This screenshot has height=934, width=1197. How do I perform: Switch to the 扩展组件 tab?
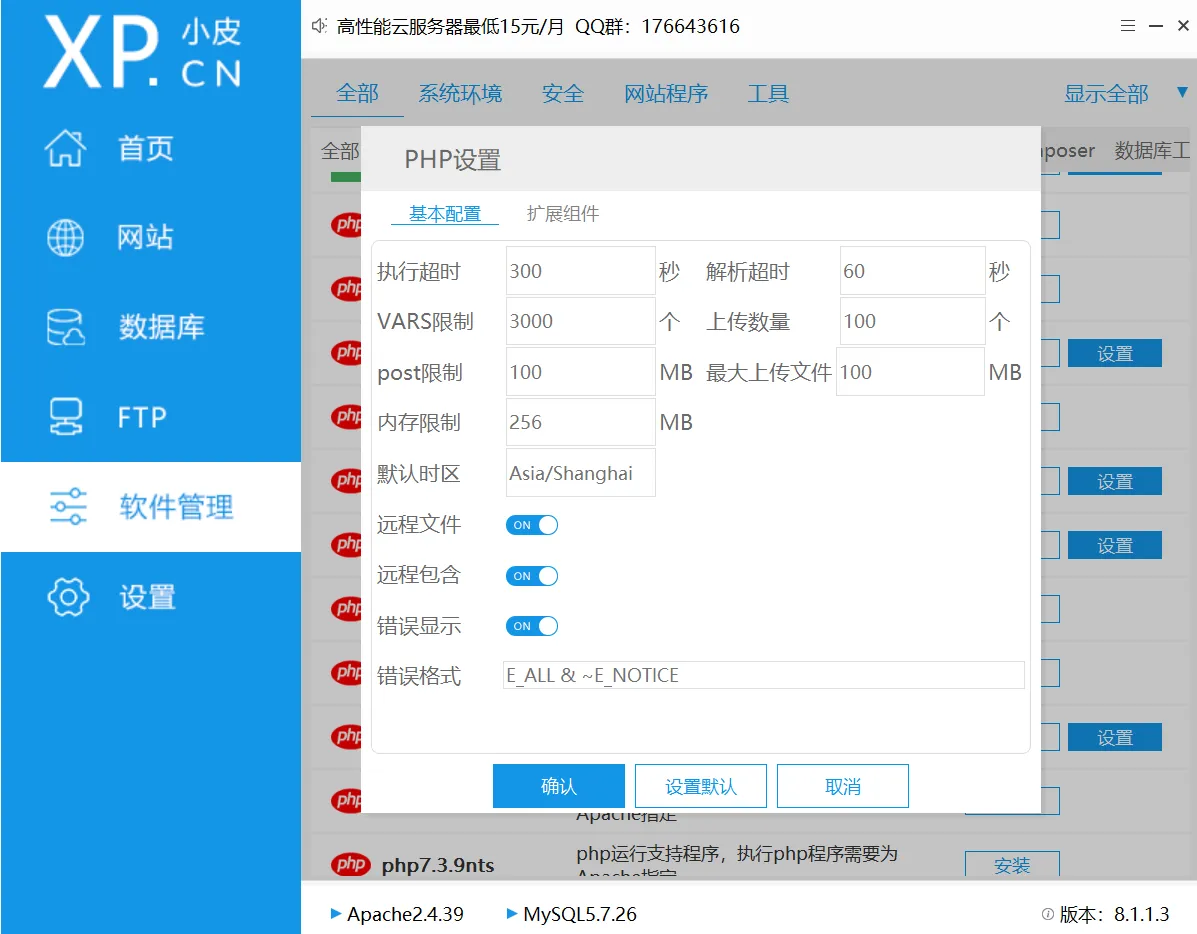click(x=563, y=214)
